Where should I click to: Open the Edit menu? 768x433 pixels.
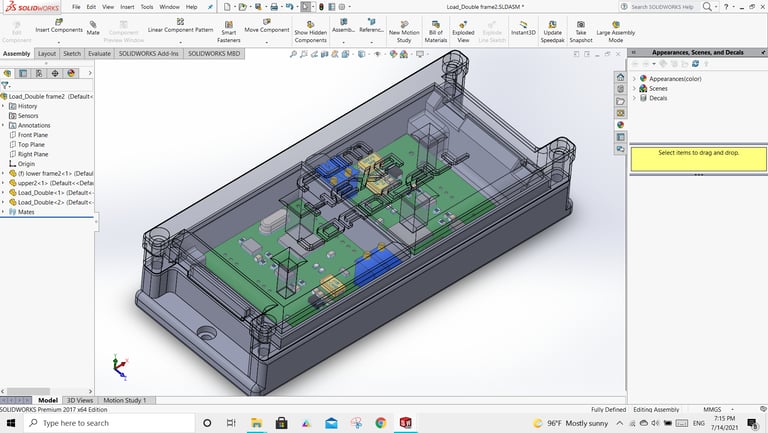point(91,7)
